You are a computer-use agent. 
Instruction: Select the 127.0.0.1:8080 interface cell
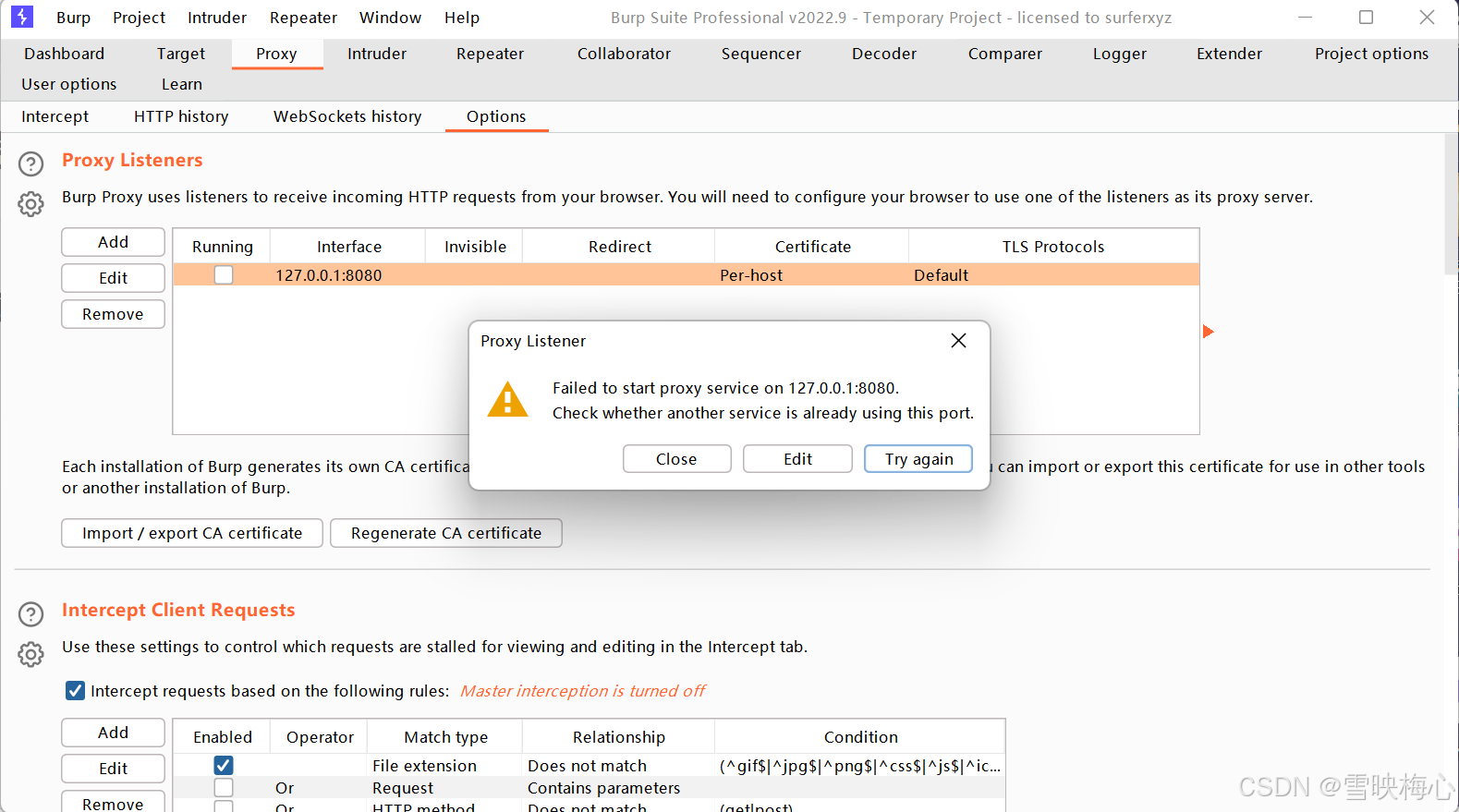click(347, 275)
